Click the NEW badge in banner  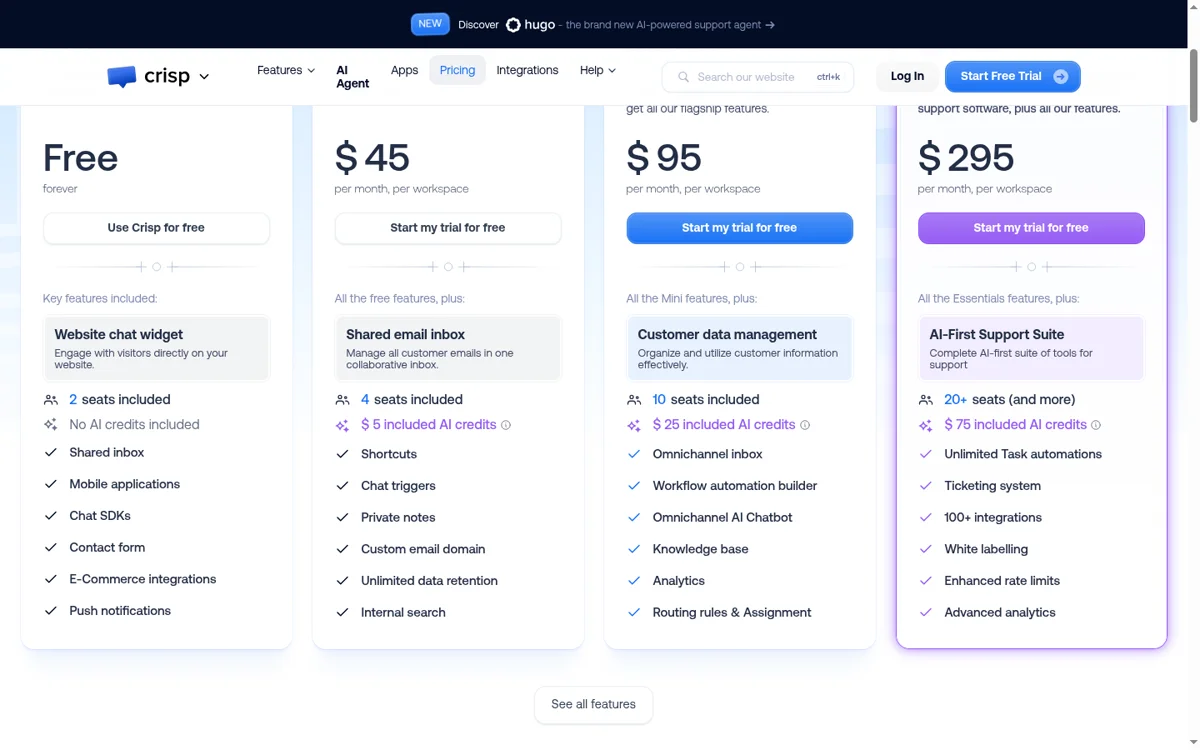(430, 24)
